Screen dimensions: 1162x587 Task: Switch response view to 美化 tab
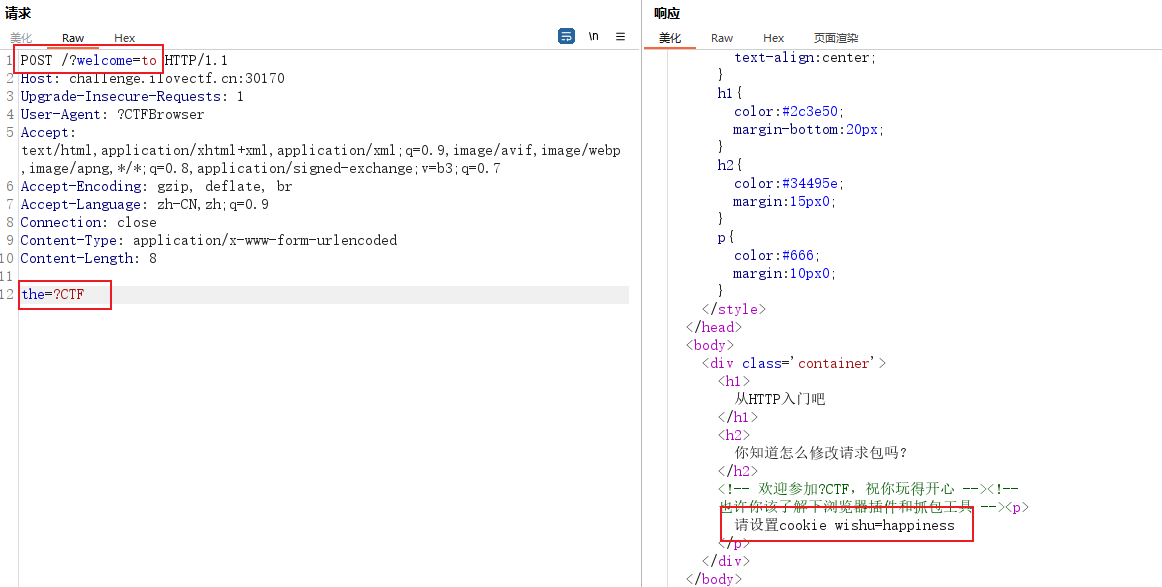pos(670,38)
